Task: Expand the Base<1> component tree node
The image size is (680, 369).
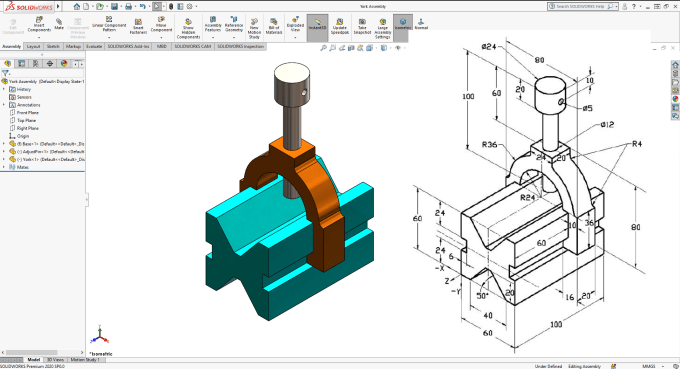Action: click(4, 144)
